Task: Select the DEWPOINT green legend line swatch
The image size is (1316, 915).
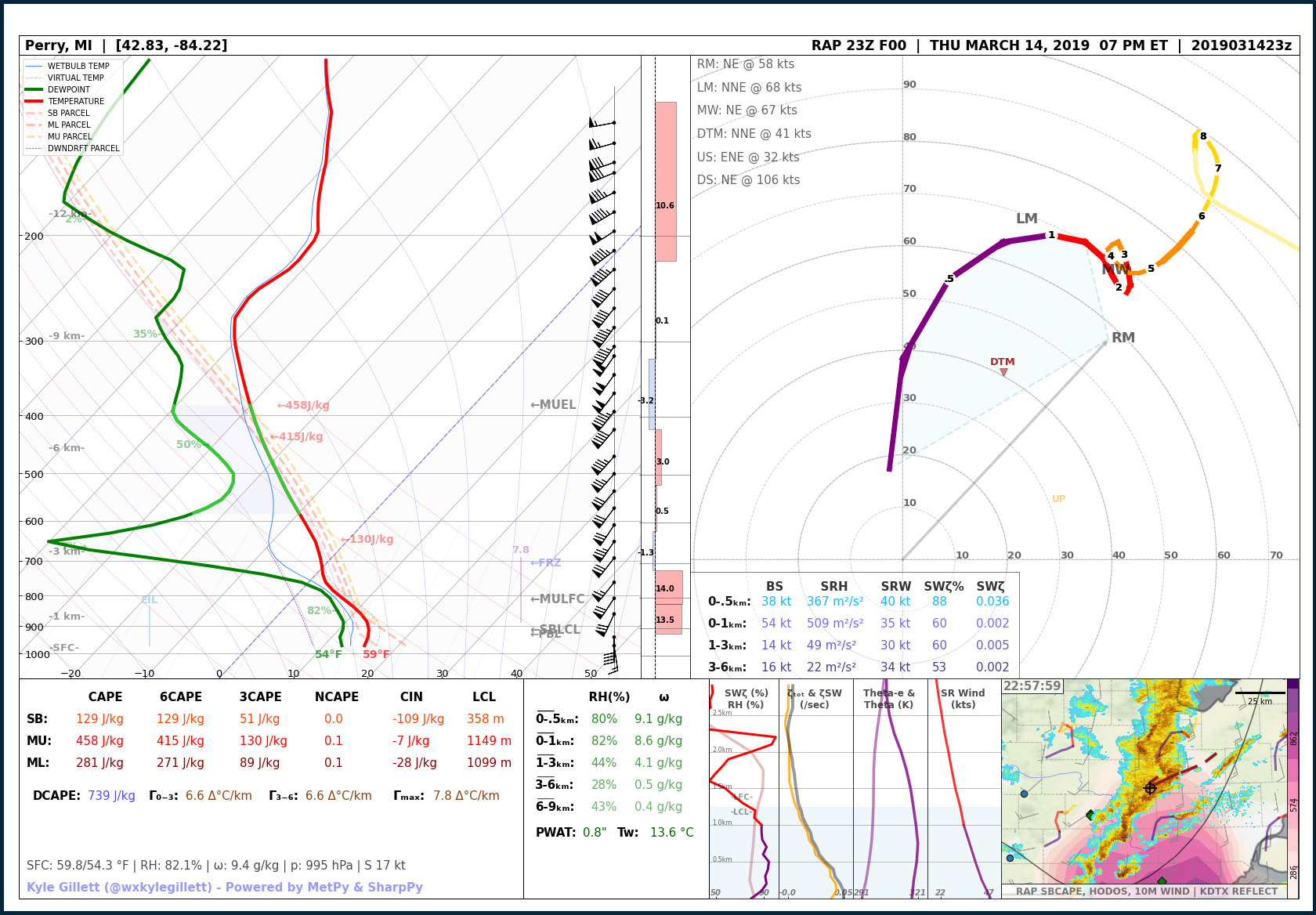Action: (x=34, y=89)
